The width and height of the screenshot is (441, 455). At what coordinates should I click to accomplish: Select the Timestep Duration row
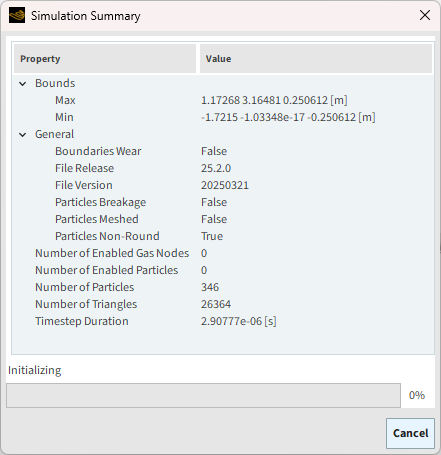(223, 321)
